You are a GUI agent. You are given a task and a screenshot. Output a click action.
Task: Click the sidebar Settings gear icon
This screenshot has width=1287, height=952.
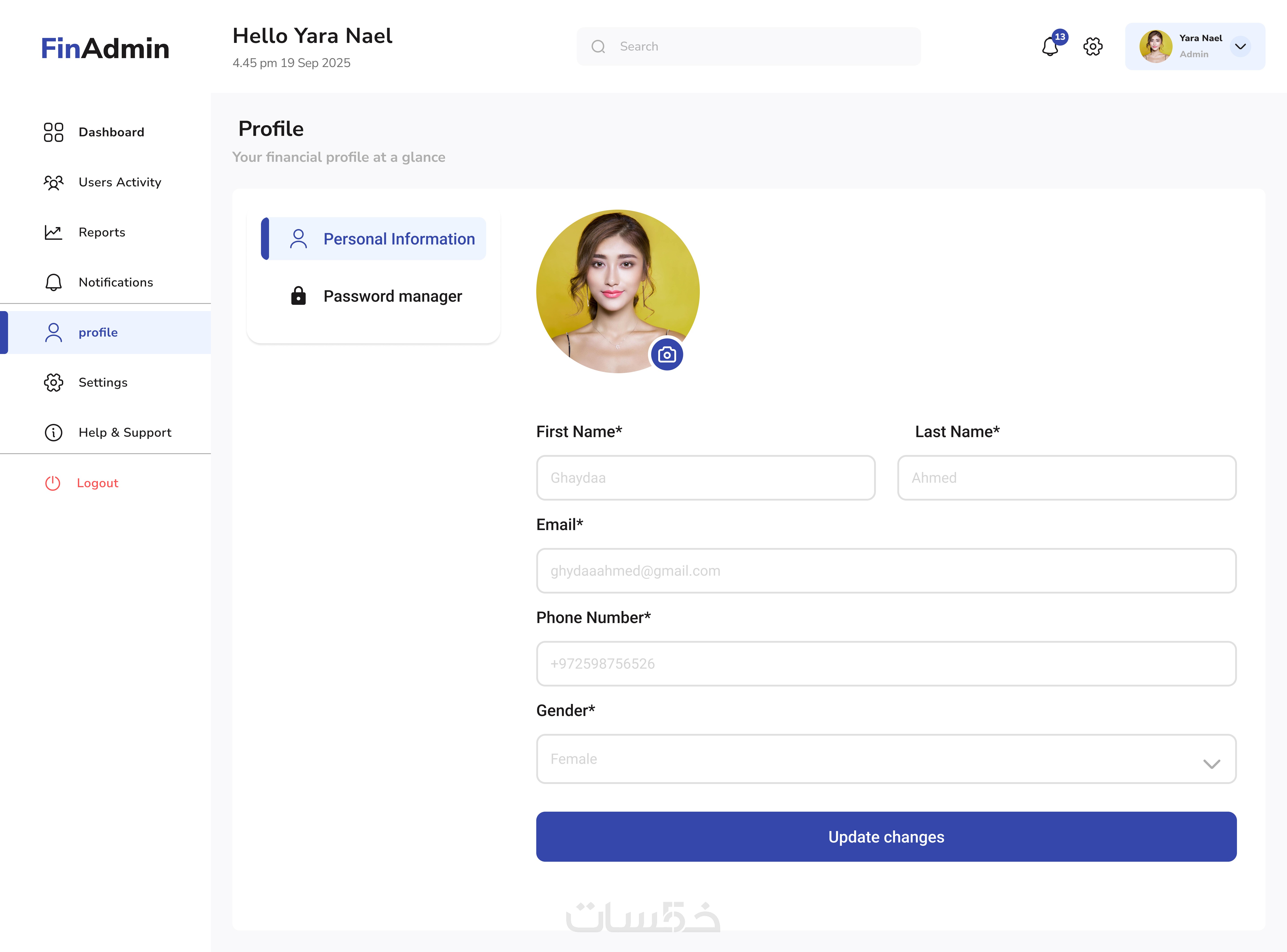54,383
